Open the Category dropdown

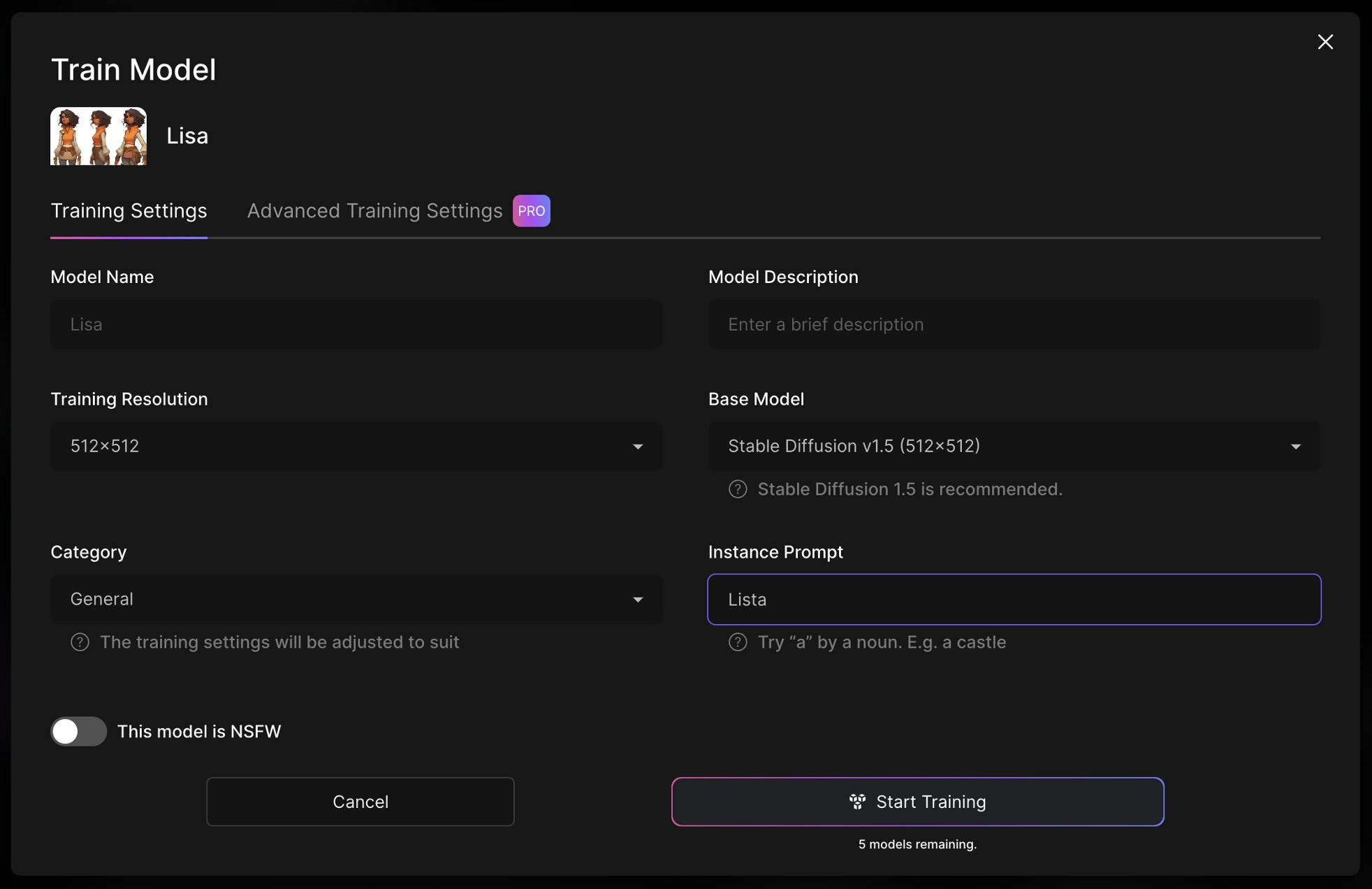[x=356, y=599]
